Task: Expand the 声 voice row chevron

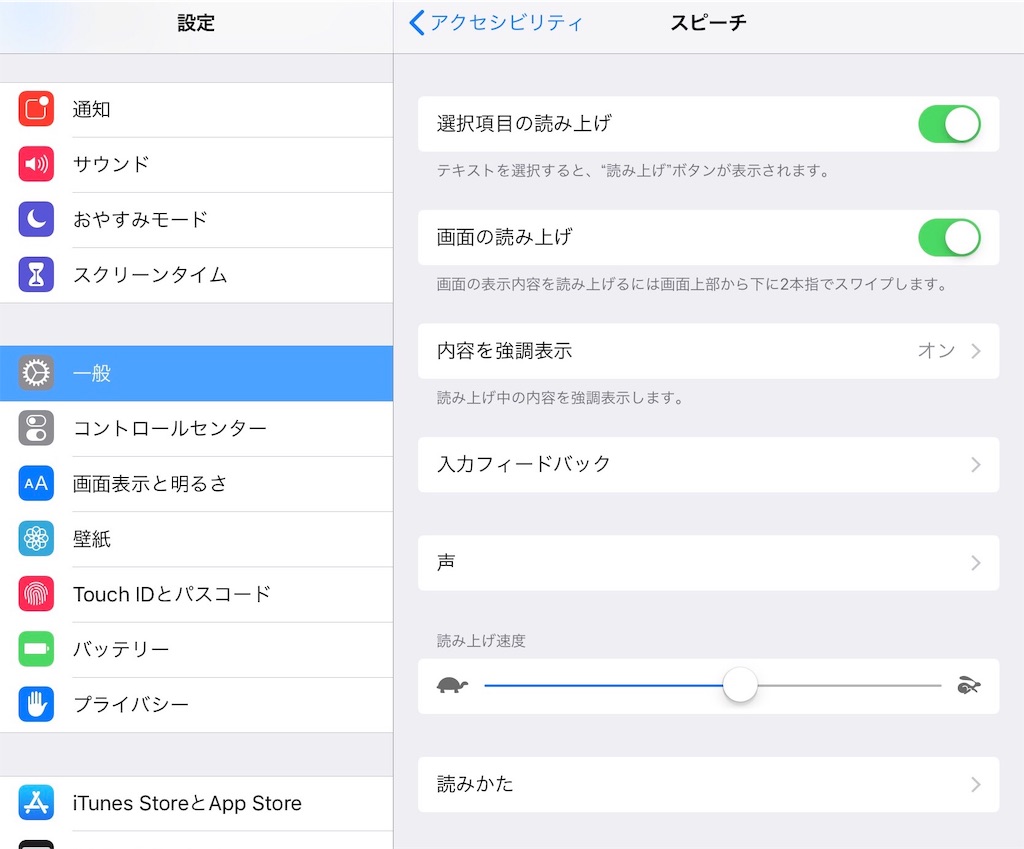Action: [976, 563]
